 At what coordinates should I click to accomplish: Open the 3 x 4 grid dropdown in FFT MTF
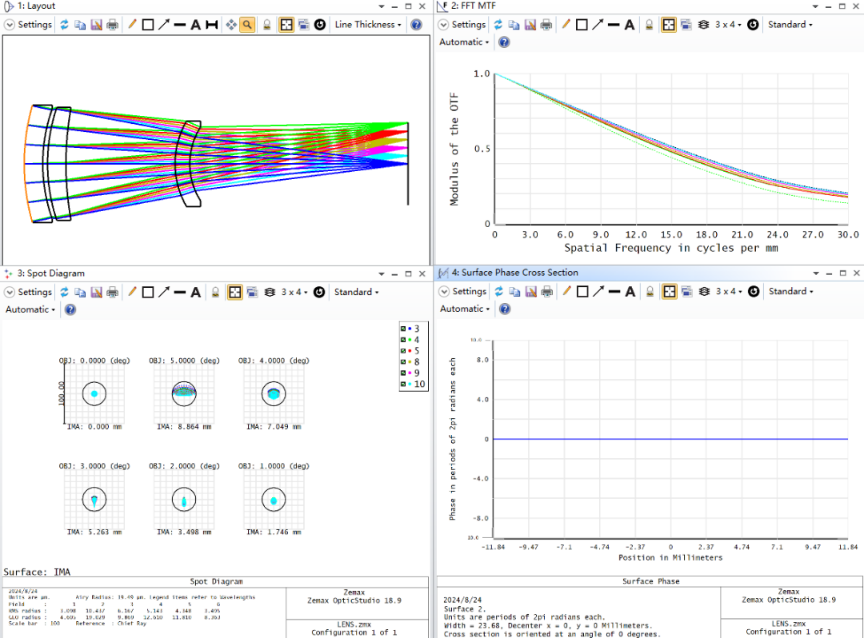[727, 24]
